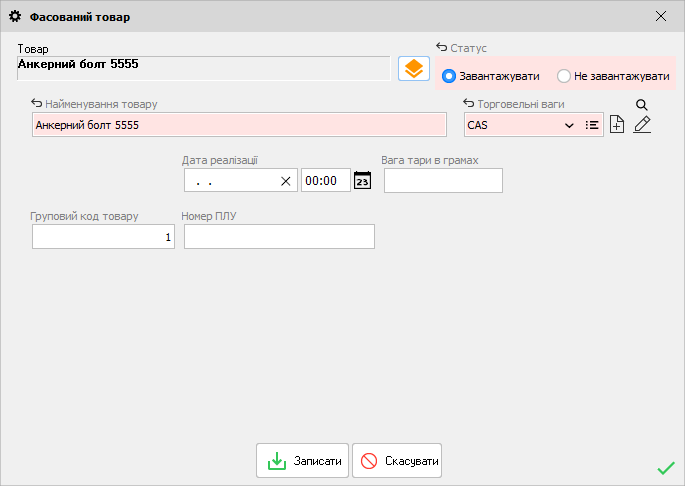Open the calendar icon for Дата реалізації
This screenshot has height=486, width=685.
click(362, 181)
